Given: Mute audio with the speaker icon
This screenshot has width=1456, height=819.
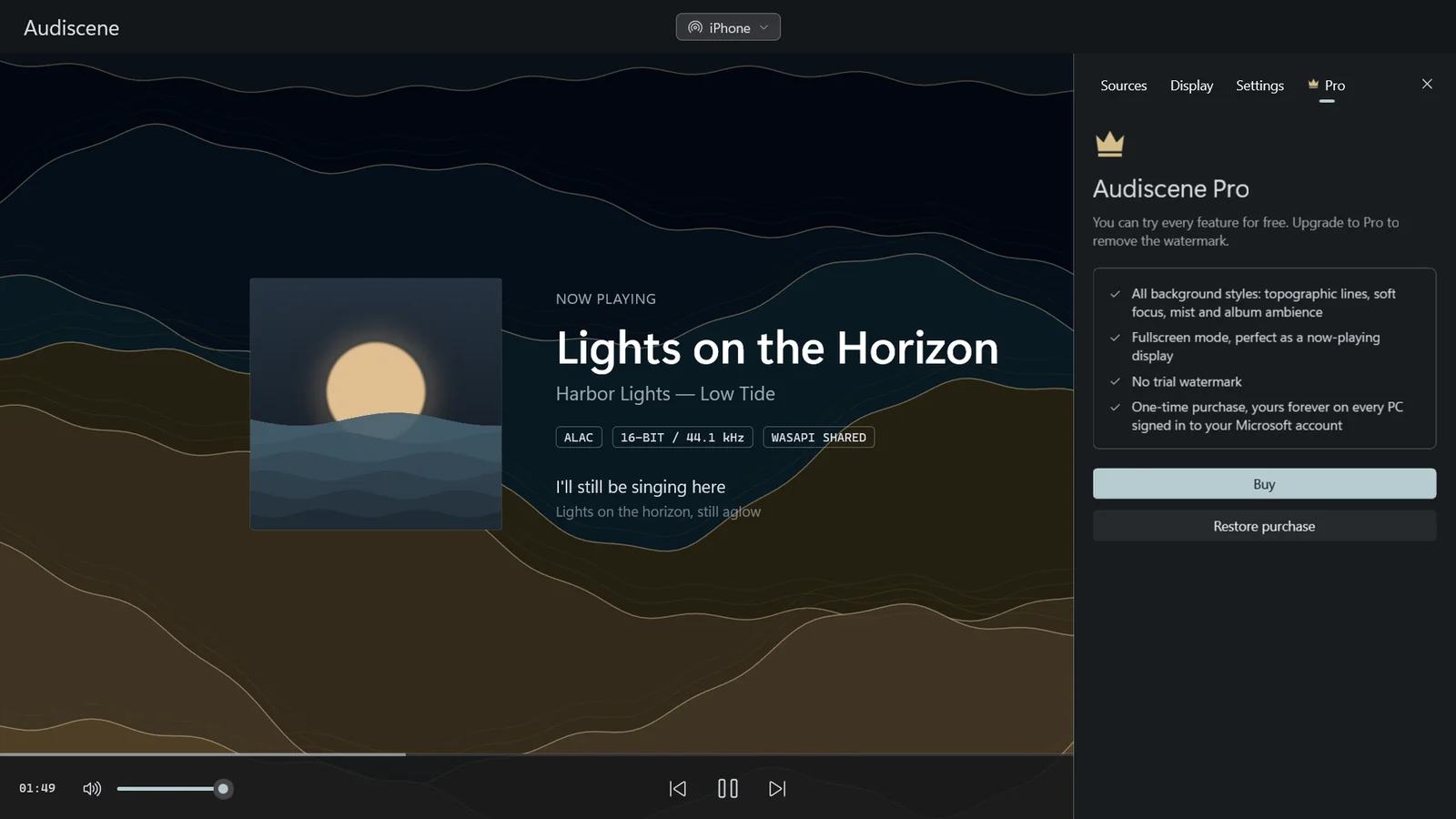Looking at the screenshot, I should click(x=92, y=789).
